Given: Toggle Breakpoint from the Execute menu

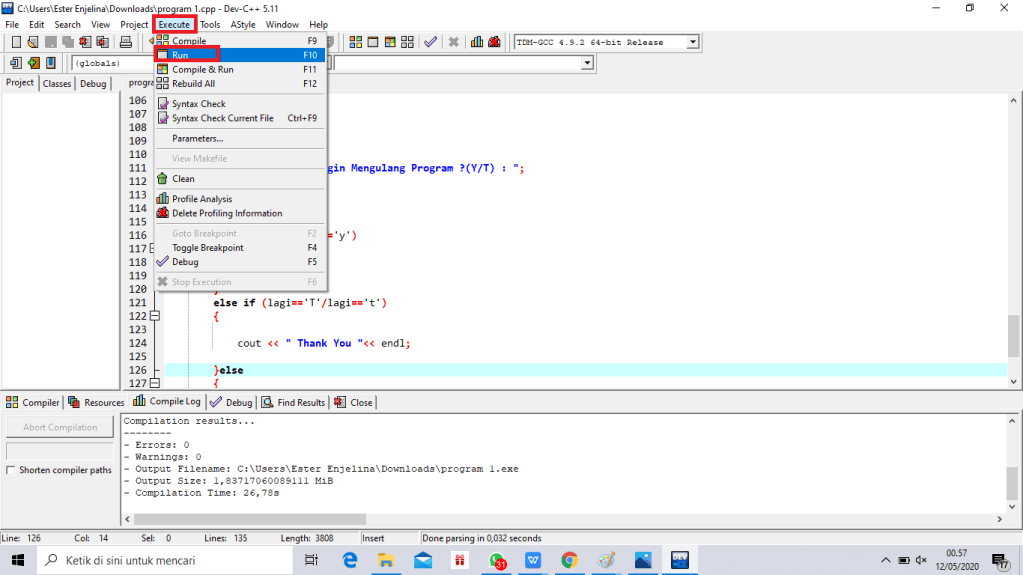Looking at the screenshot, I should tap(207, 248).
